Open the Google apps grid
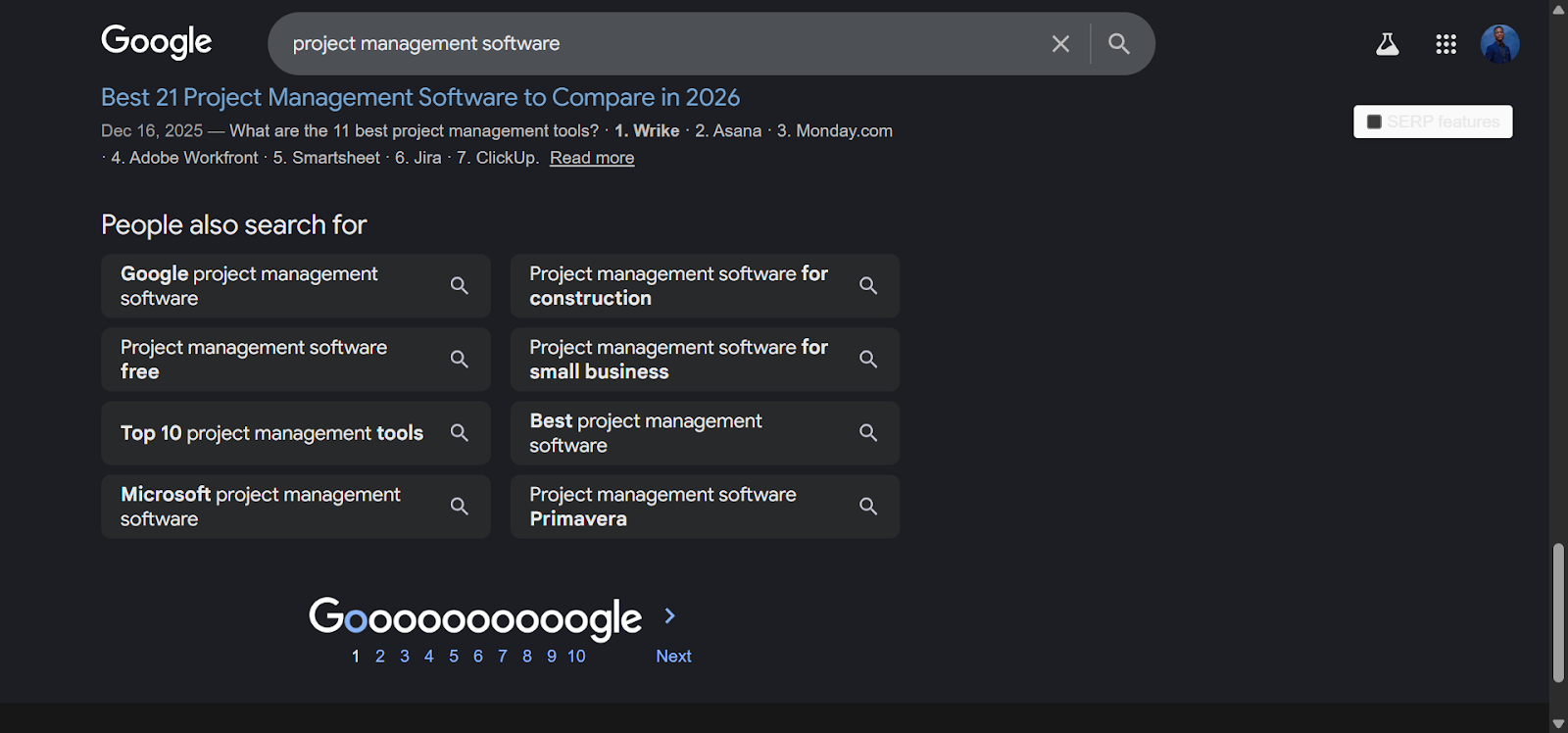This screenshot has height=733, width=1568. point(1445,44)
